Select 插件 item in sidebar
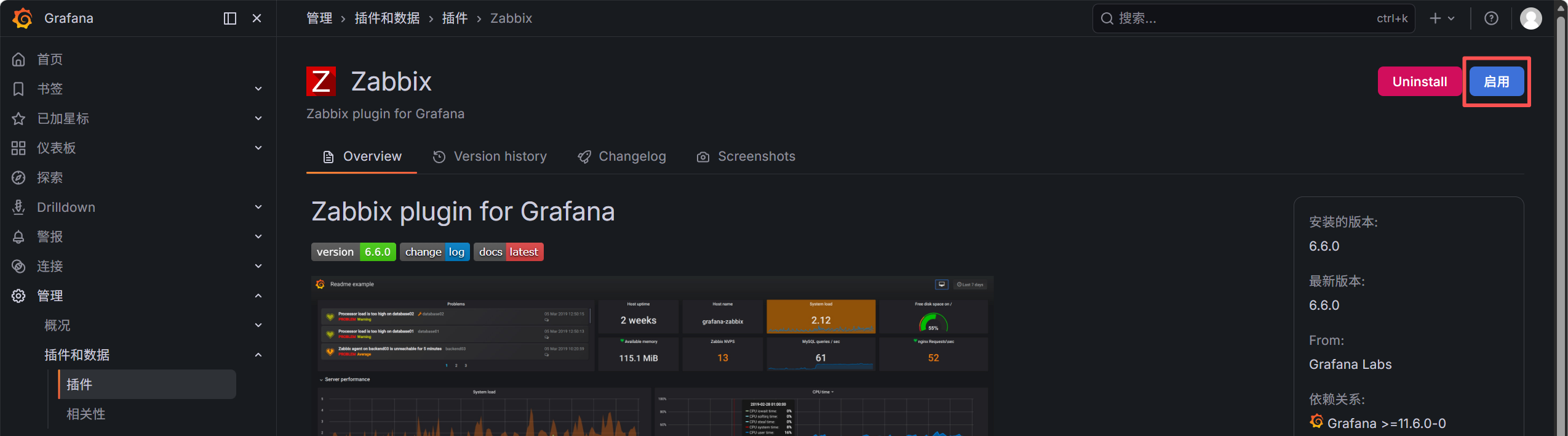Image resolution: width=1568 pixels, height=436 pixels. click(x=147, y=384)
